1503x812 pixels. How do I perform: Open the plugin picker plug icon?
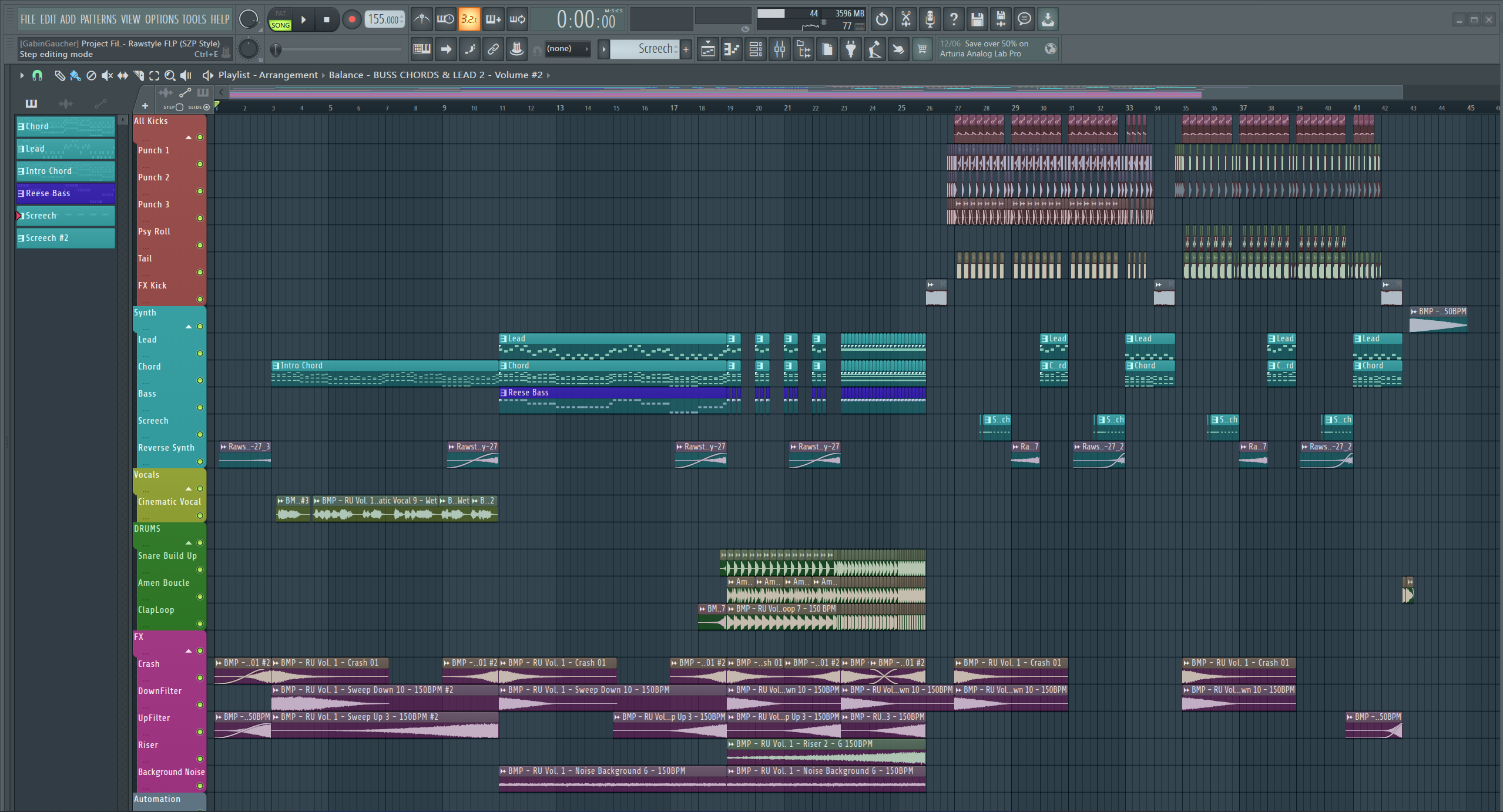850,49
